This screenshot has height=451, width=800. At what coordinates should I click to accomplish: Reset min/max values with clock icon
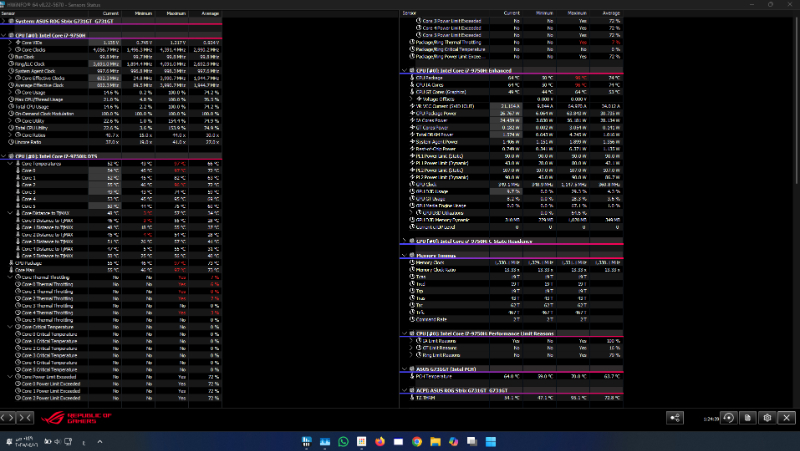729,418
